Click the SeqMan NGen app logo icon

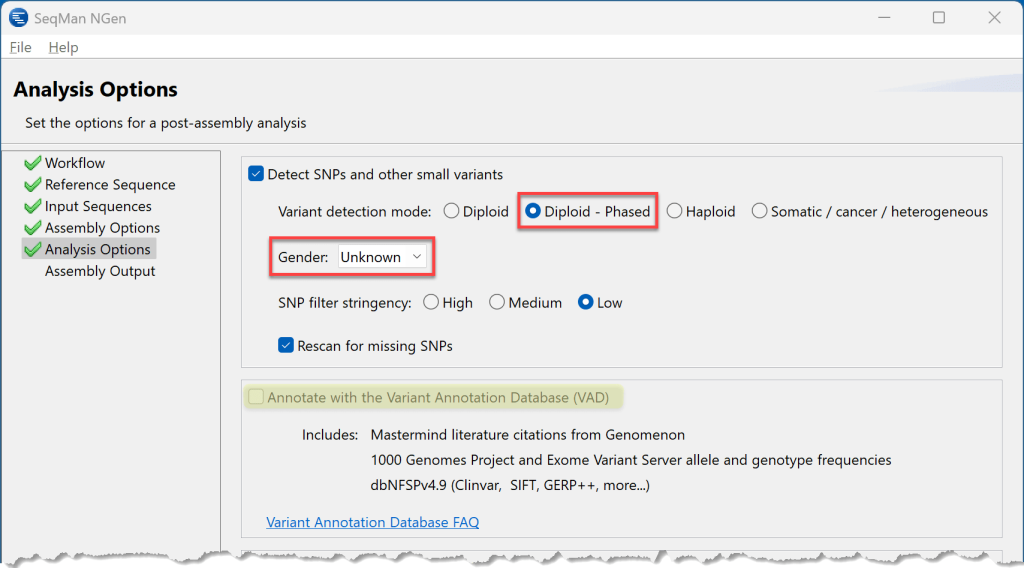[x=18, y=18]
